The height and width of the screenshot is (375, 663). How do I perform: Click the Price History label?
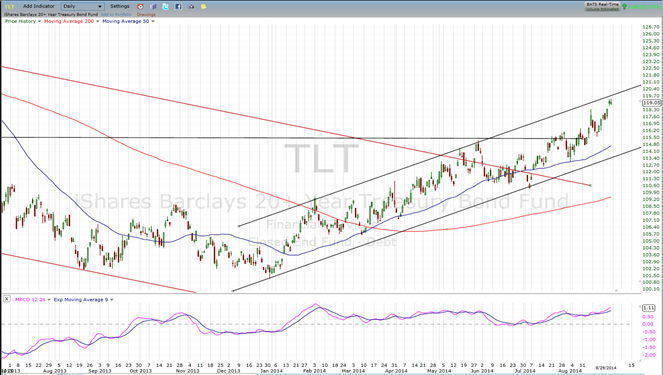[20, 21]
